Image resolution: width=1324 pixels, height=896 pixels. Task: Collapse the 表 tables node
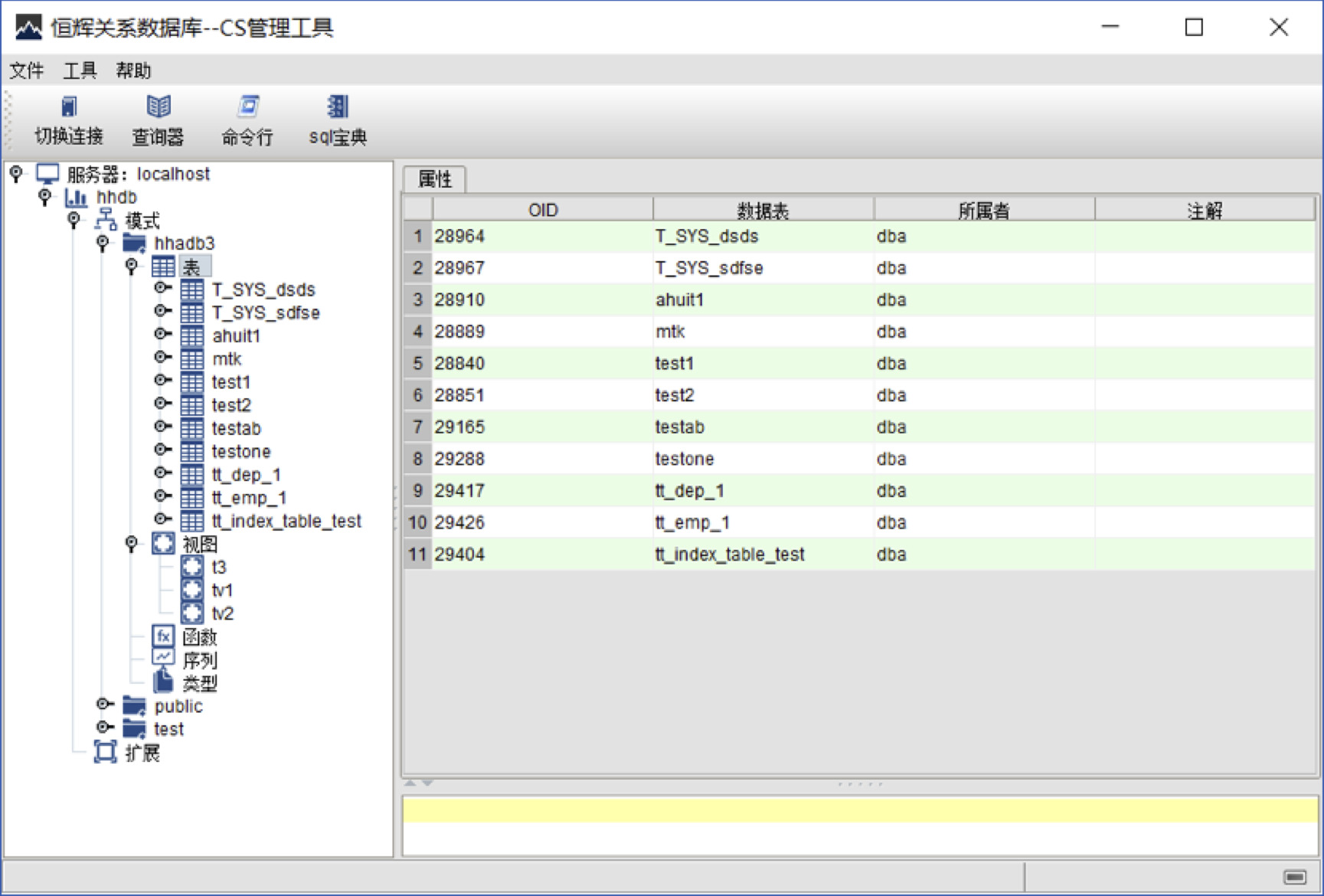click(x=132, y=266)
